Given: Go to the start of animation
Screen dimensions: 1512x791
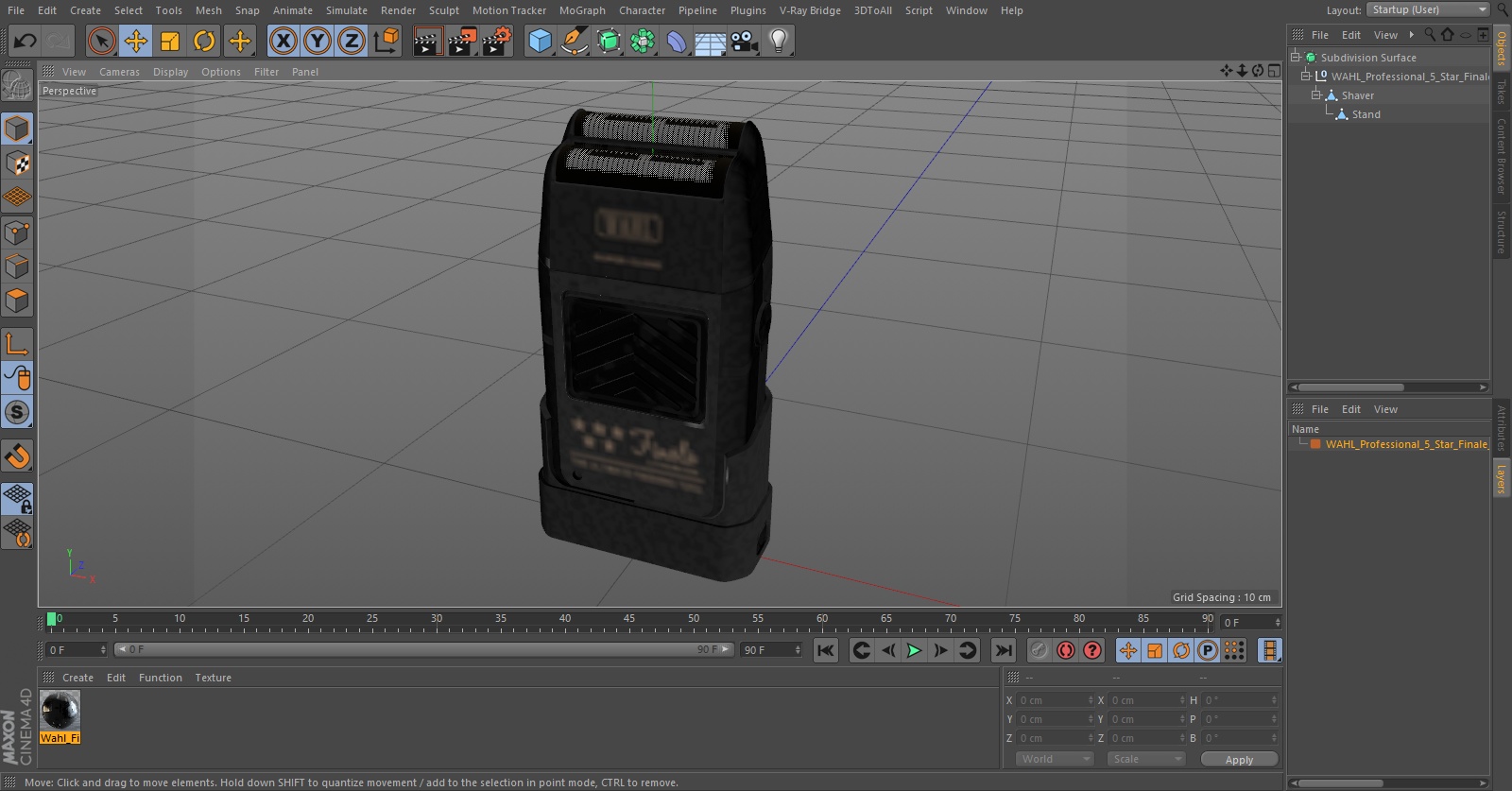Looking at the screenshot, I should pyautogui.click(x=826, y=650).
